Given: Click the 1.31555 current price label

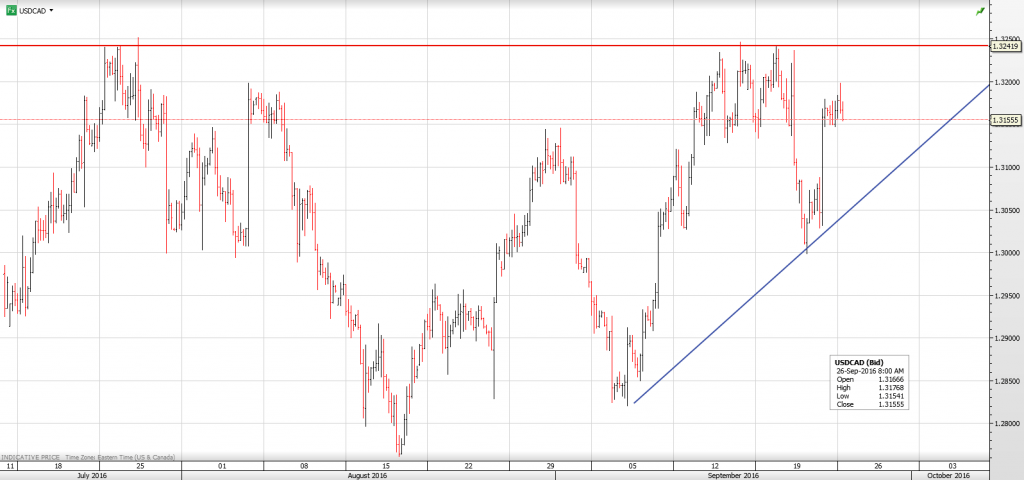Looking at the screenshot, I should pyautogui.click(x=1005, y=120).
